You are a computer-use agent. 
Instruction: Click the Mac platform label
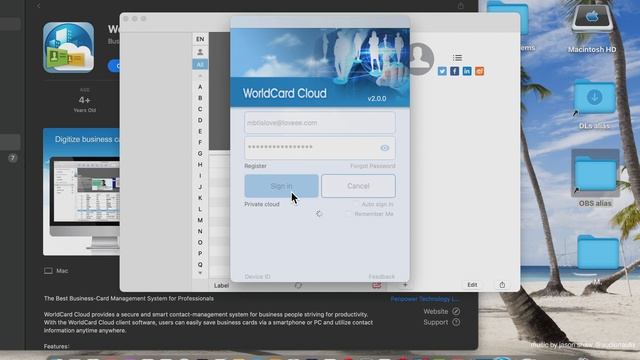(56, 271)
